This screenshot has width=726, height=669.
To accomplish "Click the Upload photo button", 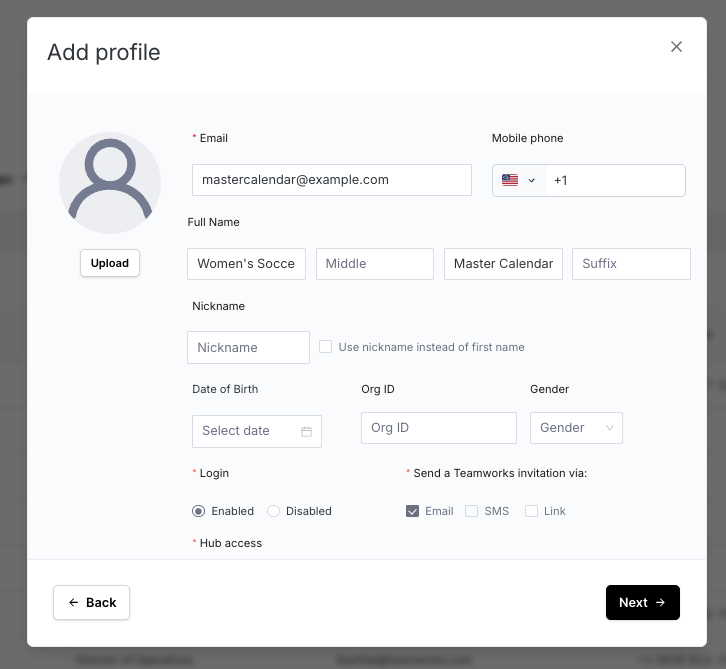I will [x=110, y=263].
